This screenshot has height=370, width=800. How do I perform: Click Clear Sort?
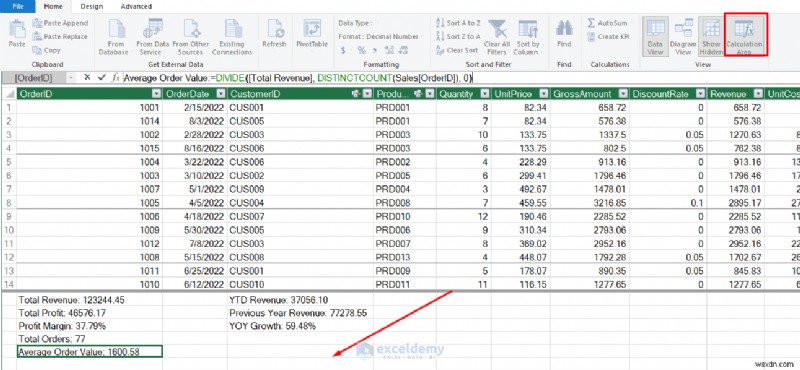point(457,50)
